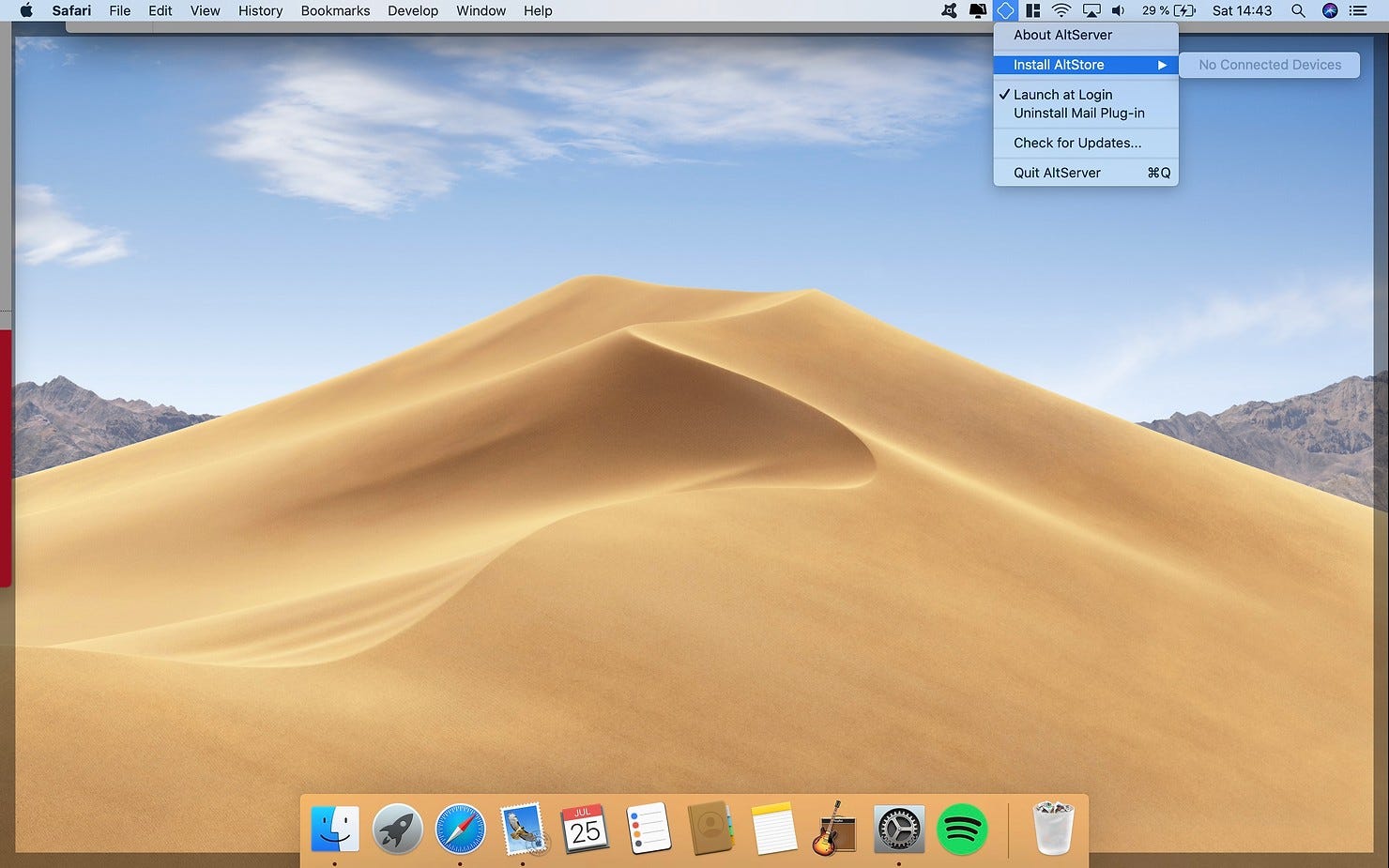
Task: Open the volume control in menu bar
Action: tap(1118, 10)
